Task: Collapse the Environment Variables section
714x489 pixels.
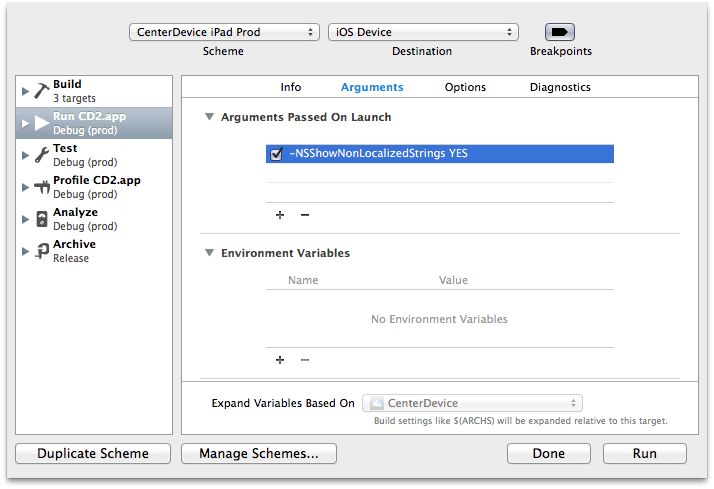Action: [209, 253]
